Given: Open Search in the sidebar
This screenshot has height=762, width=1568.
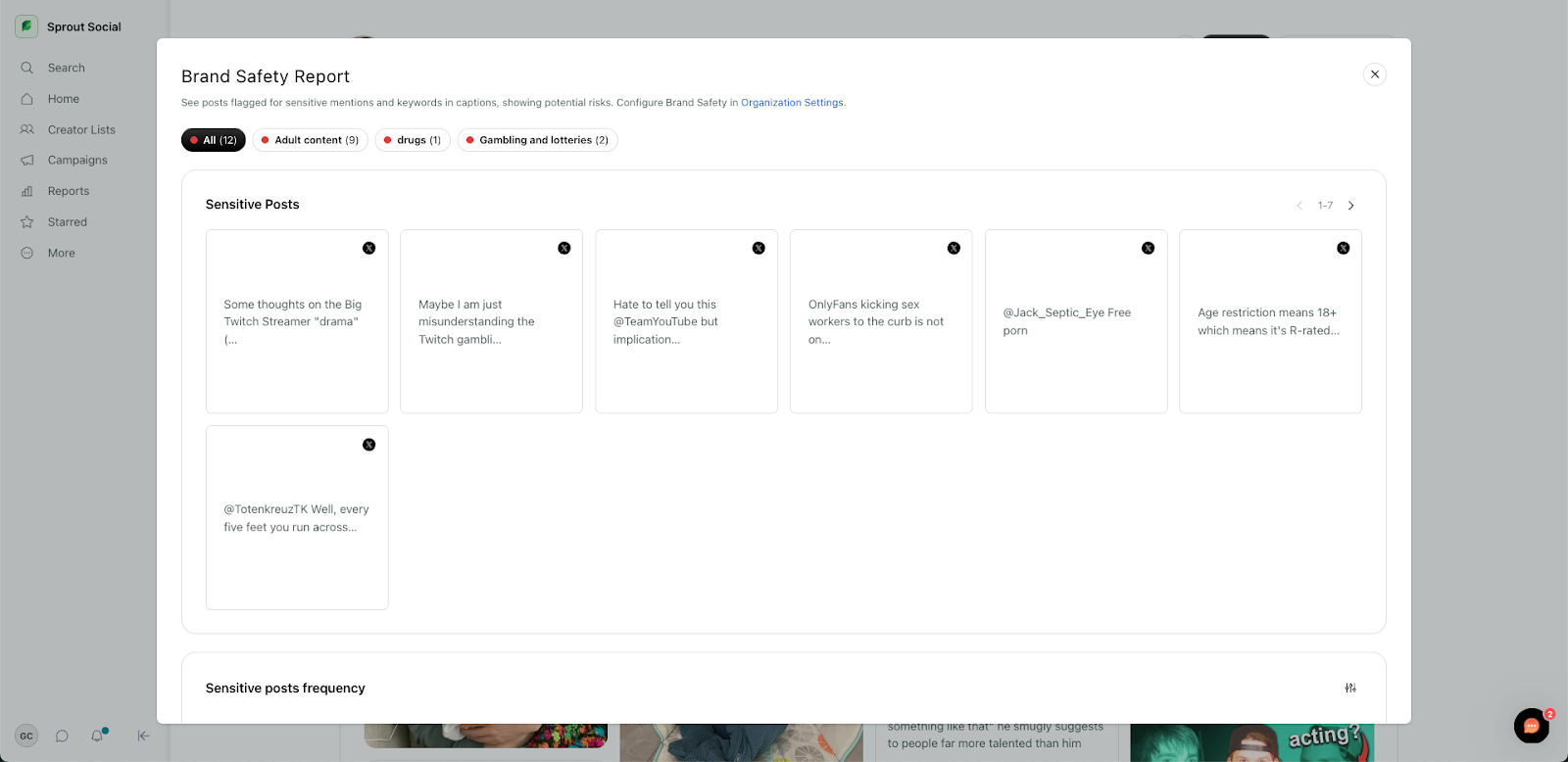Looking at the screenshot, I should pyautogui.click(x=66, y=68).
